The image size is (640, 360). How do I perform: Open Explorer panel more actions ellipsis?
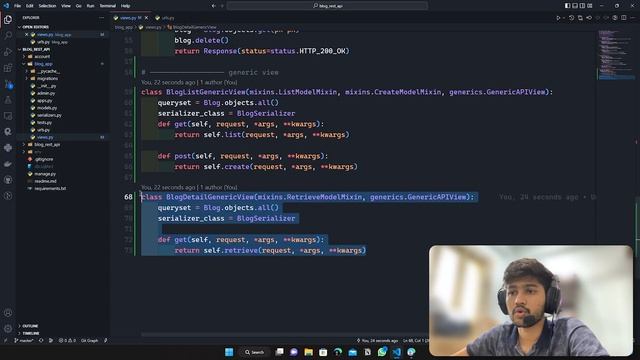[x=101, y=18]
